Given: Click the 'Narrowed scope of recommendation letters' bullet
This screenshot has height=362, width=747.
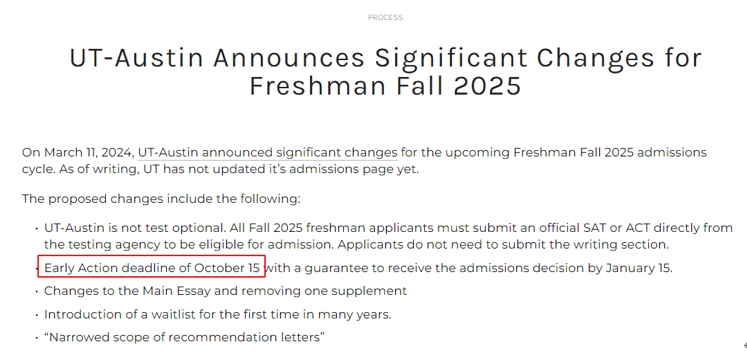Looking at the screenshot, I should [184, 338].
